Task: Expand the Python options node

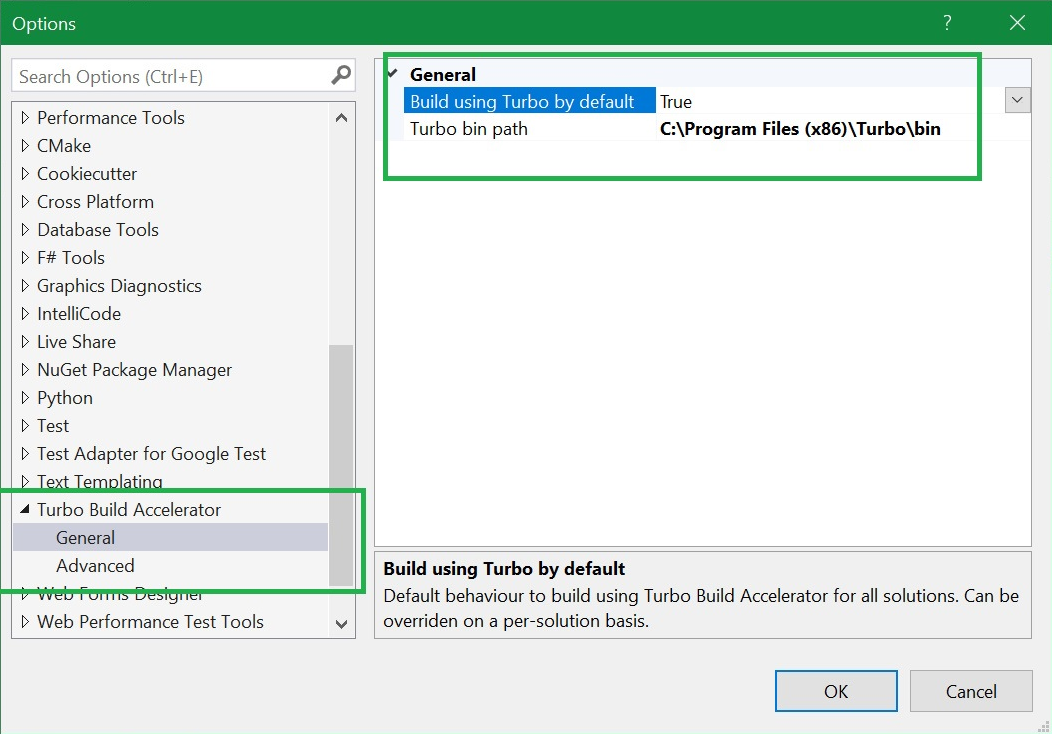Action: tap(25, 398)
